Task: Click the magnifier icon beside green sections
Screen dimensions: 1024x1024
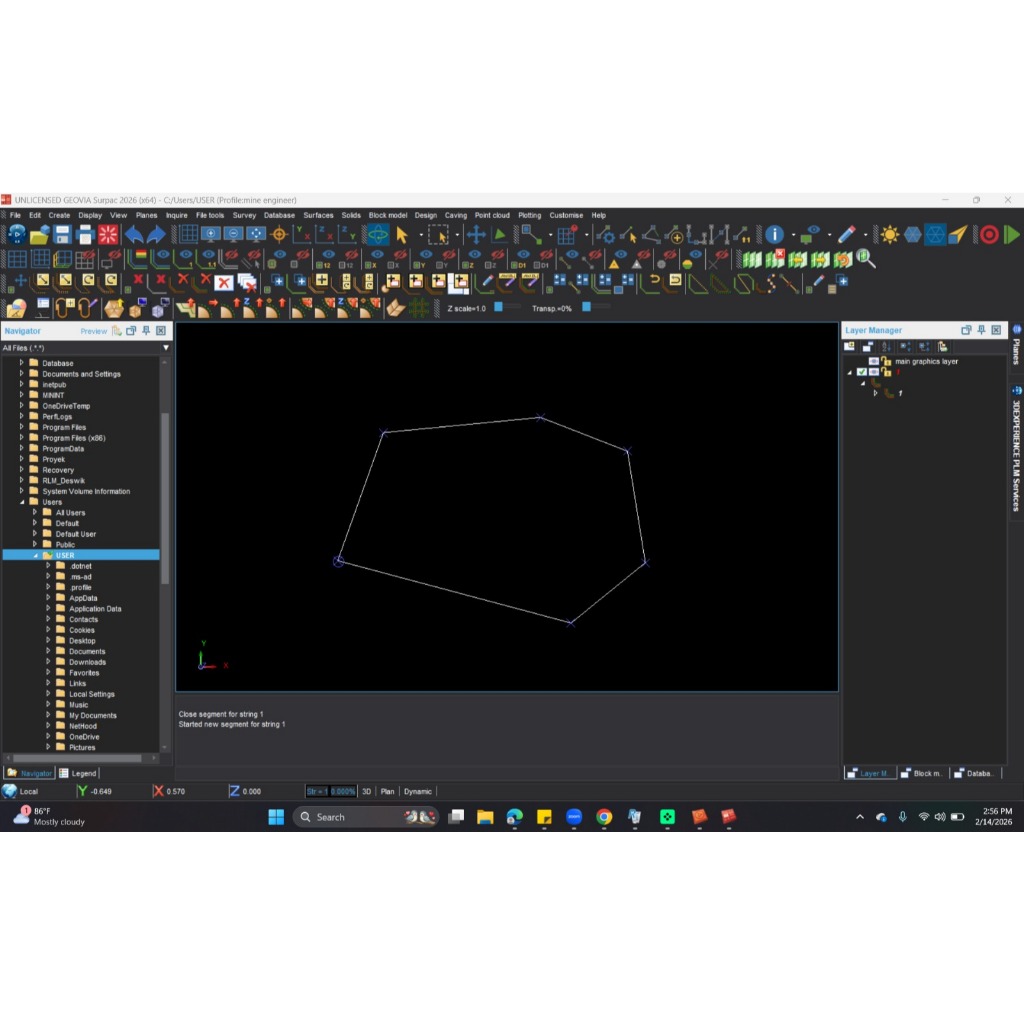Action: 865,259
